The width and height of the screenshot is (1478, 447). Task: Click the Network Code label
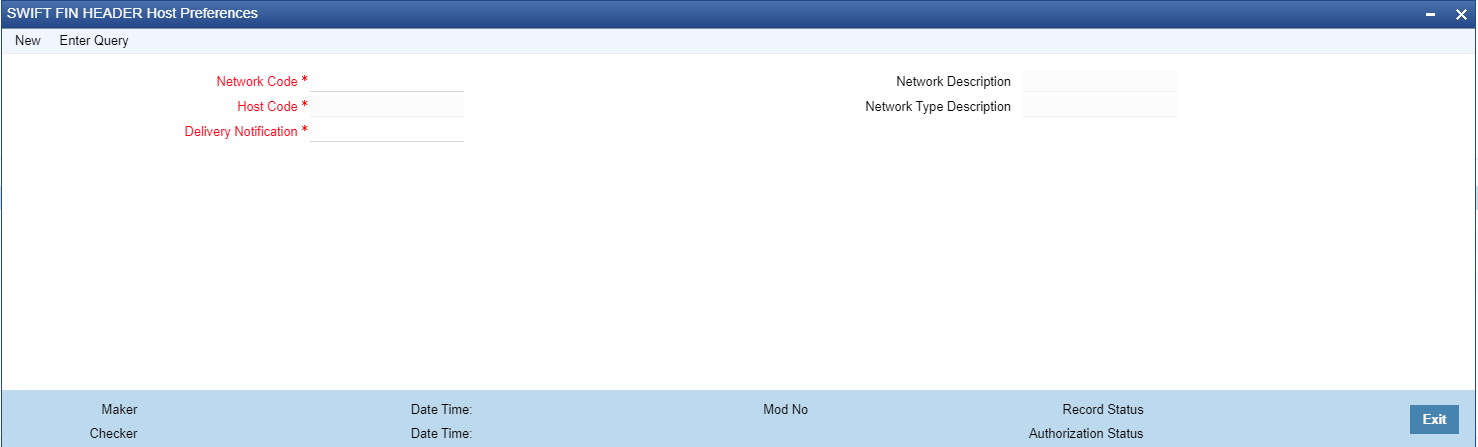(257, 81)
